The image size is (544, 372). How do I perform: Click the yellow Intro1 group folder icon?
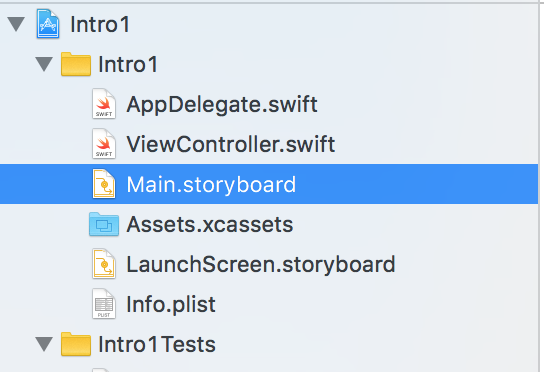coord(76,64)
